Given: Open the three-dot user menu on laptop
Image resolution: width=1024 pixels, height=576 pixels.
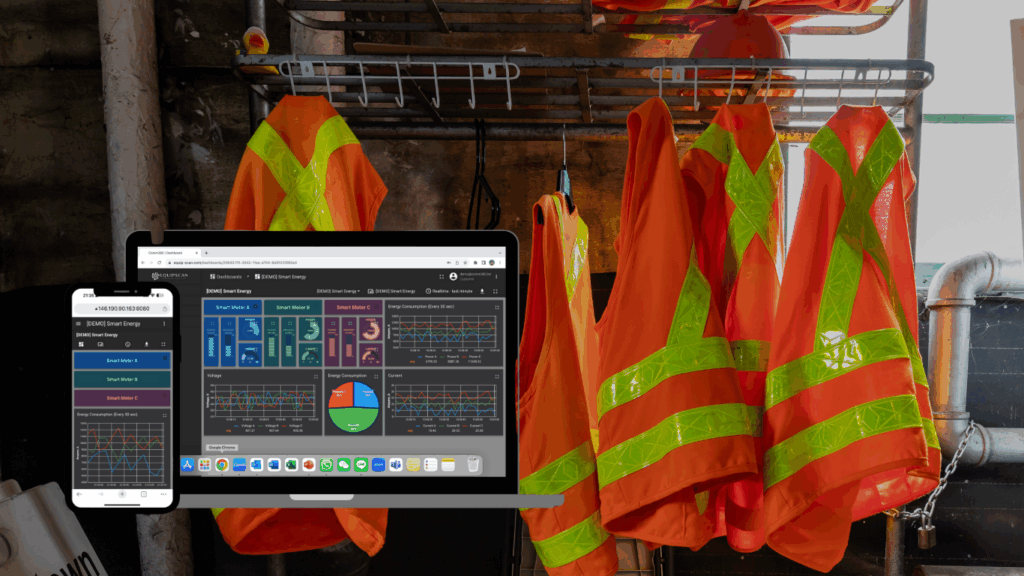Looking at the screenshot, I should click(x=496, y=276).
